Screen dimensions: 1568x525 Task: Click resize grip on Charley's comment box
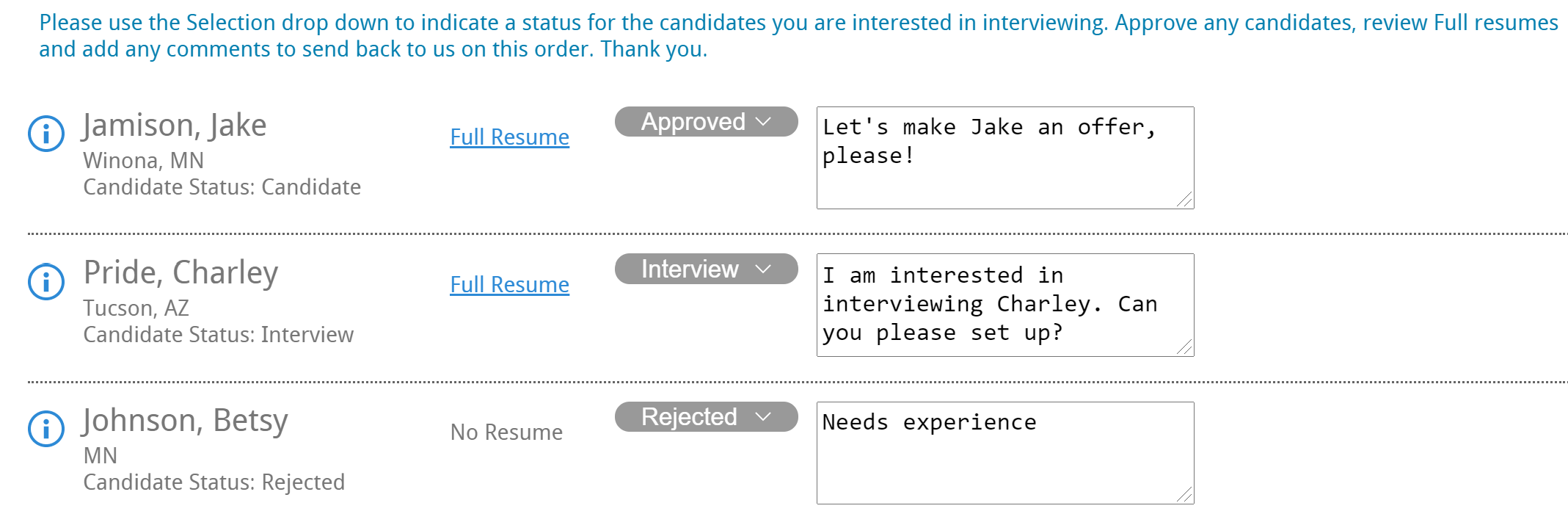(x=1185, y=347)
